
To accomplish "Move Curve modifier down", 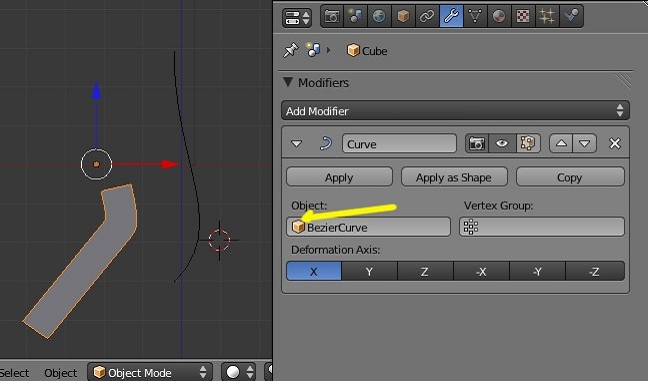I will (x=584, y=143).
